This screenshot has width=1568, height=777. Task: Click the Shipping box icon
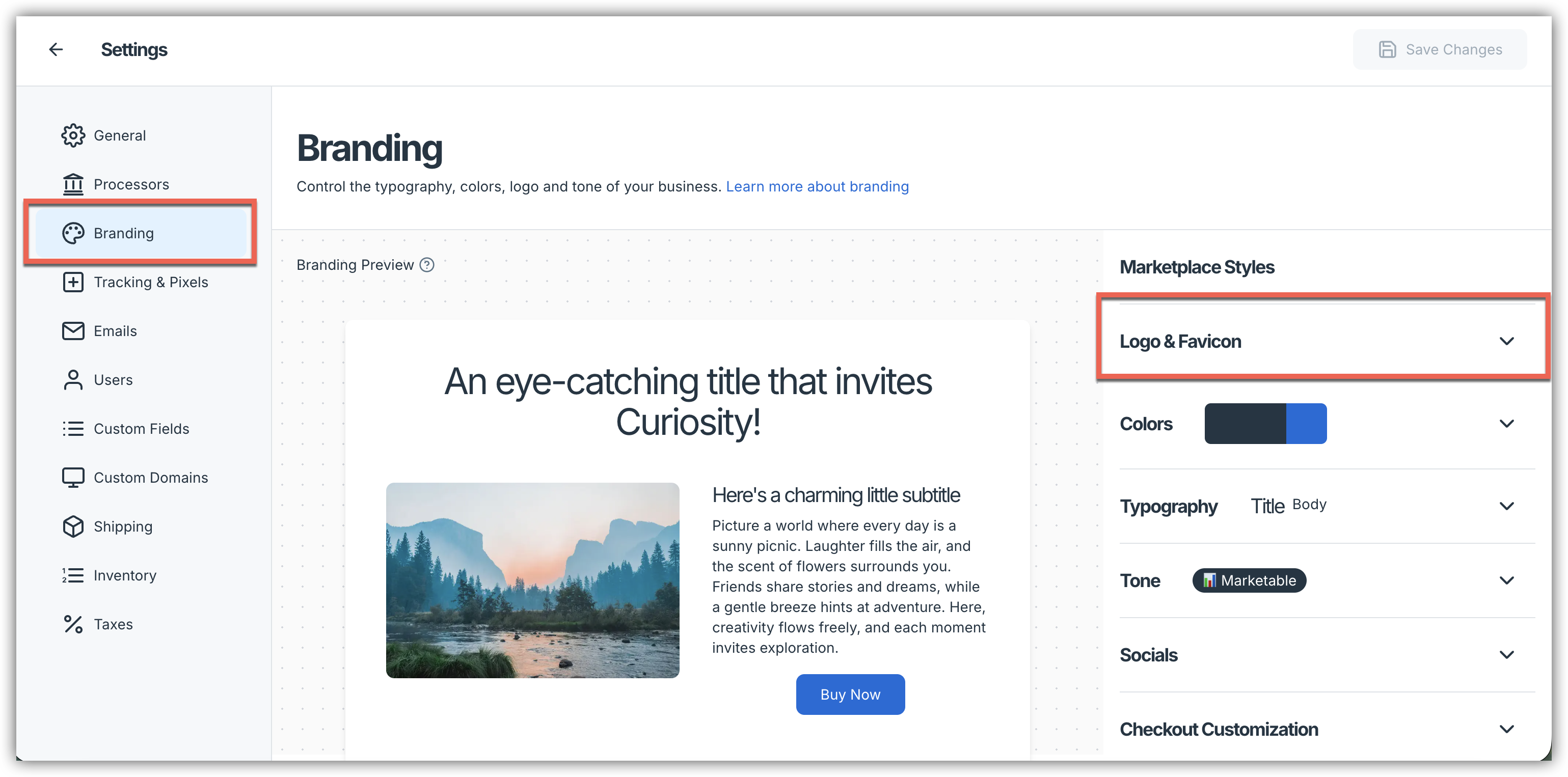coord(73,526)
